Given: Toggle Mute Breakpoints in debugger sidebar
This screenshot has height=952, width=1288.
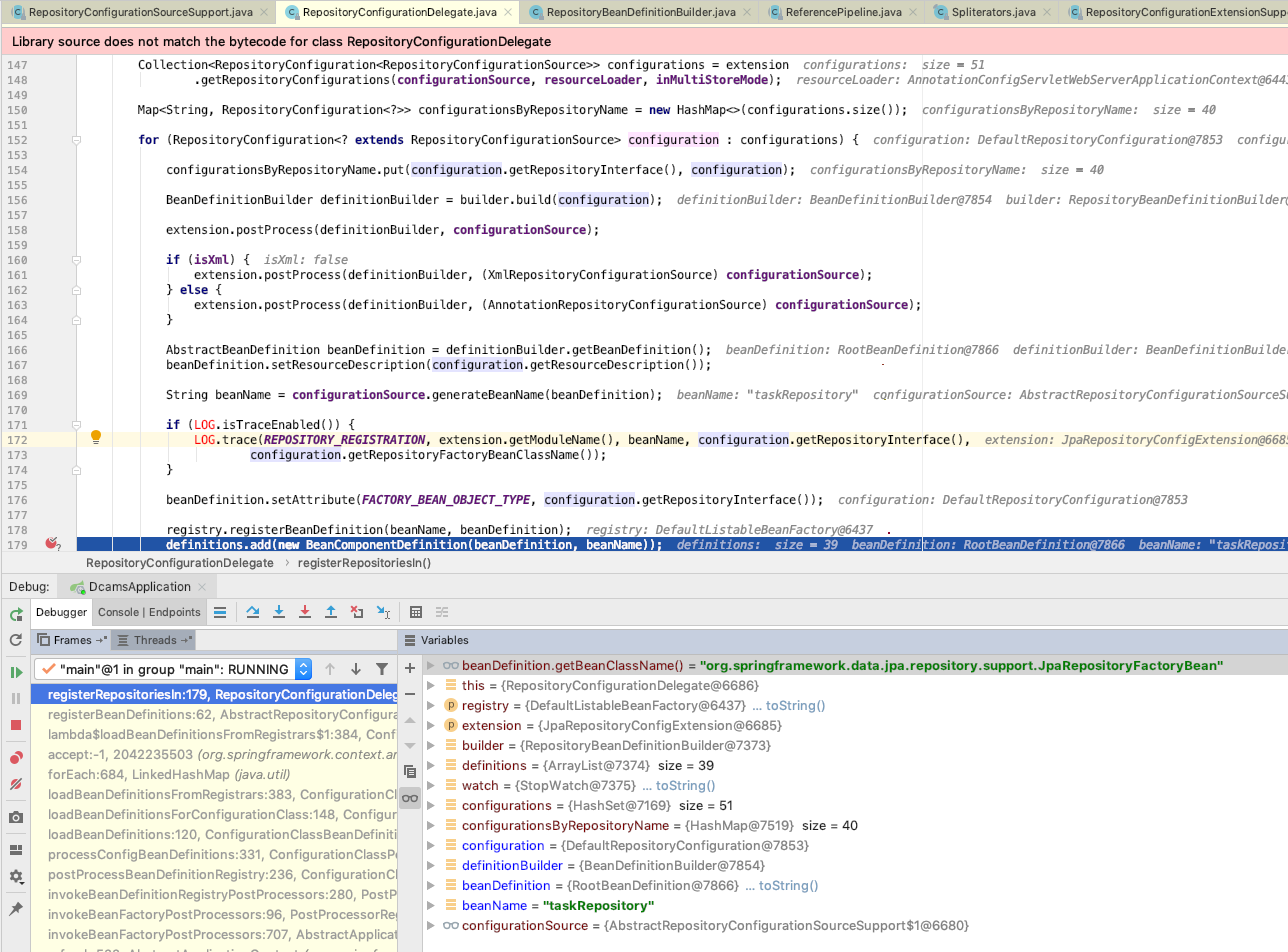Looking at the screenshot, I should click(14, 786).
